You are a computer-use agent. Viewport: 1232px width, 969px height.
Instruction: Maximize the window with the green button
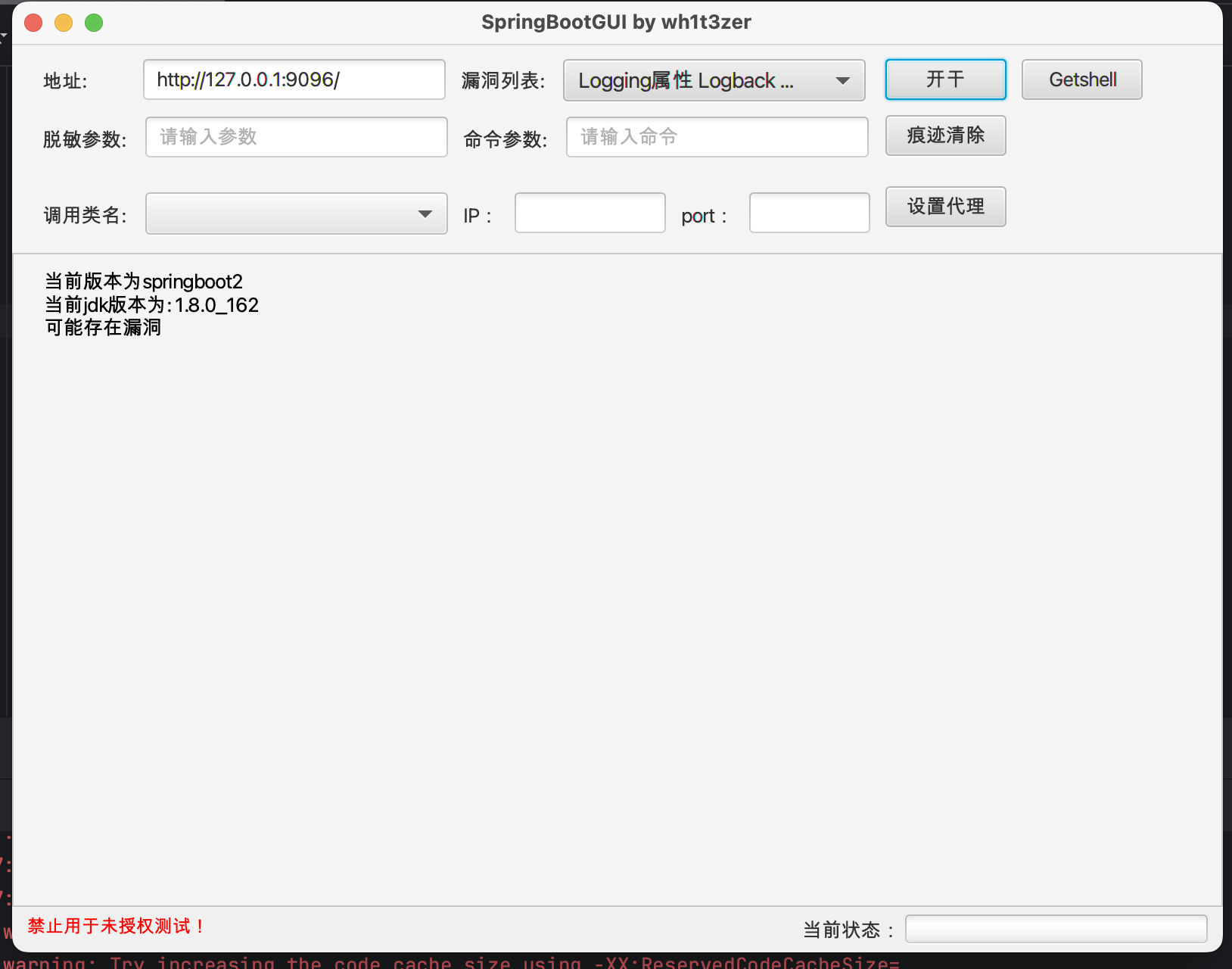tap(94, 23)
